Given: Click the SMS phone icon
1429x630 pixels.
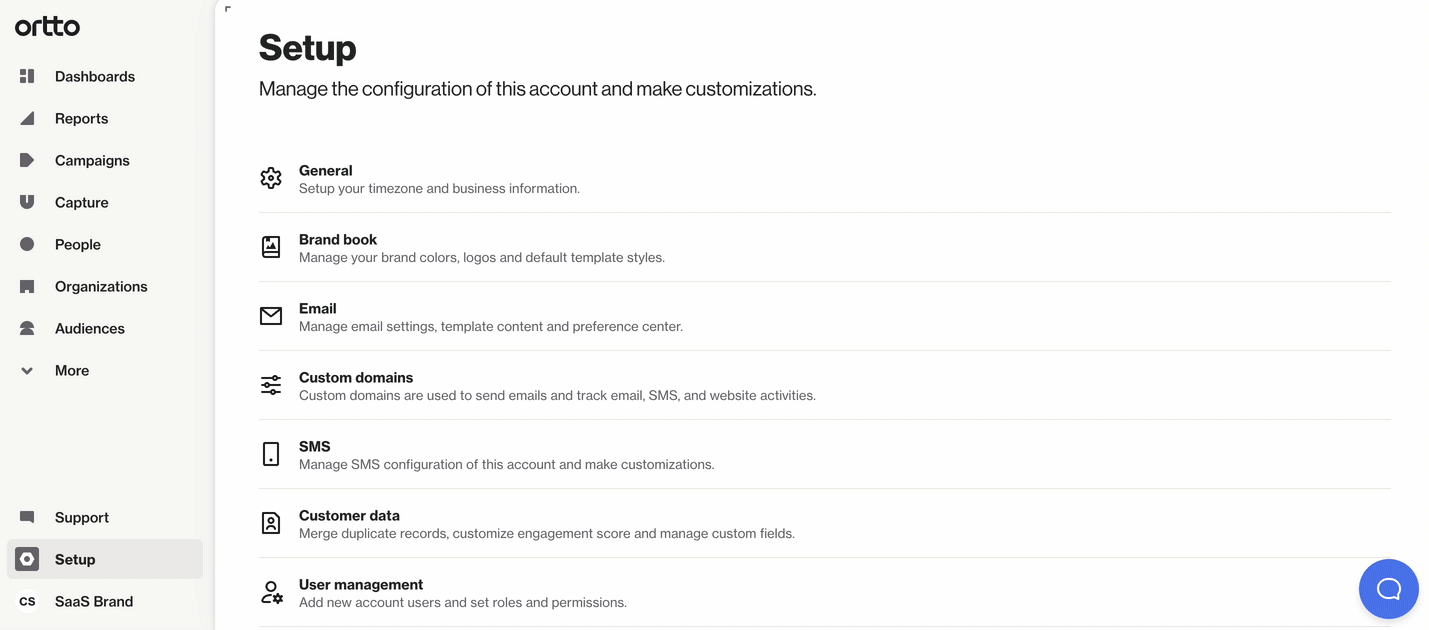Looking at the screenshot, I should pyautogui.click(x=271, y=454).
